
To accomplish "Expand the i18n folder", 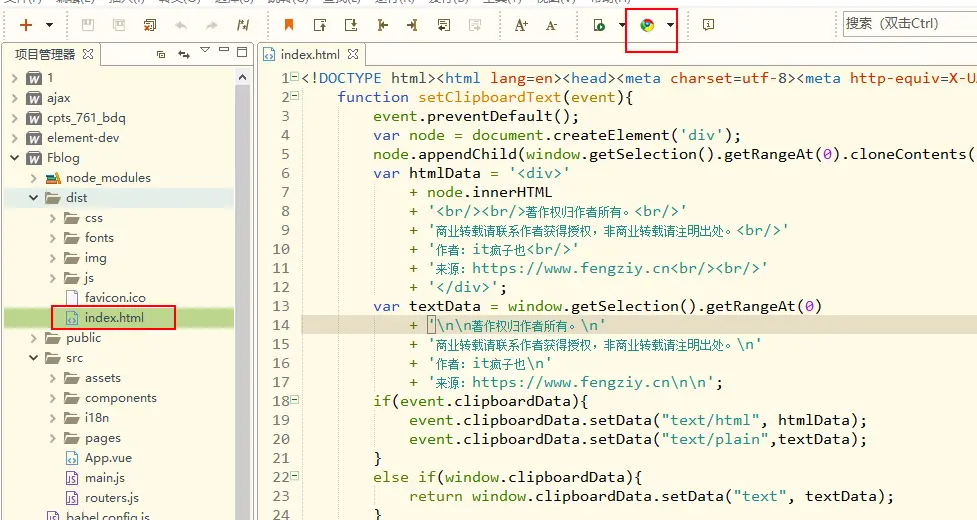I will coord(53,418).
